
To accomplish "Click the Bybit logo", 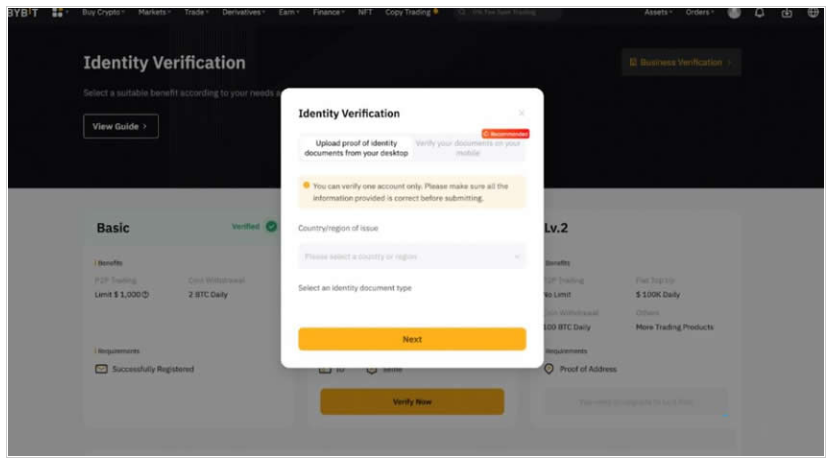I will tap(24, 12).
